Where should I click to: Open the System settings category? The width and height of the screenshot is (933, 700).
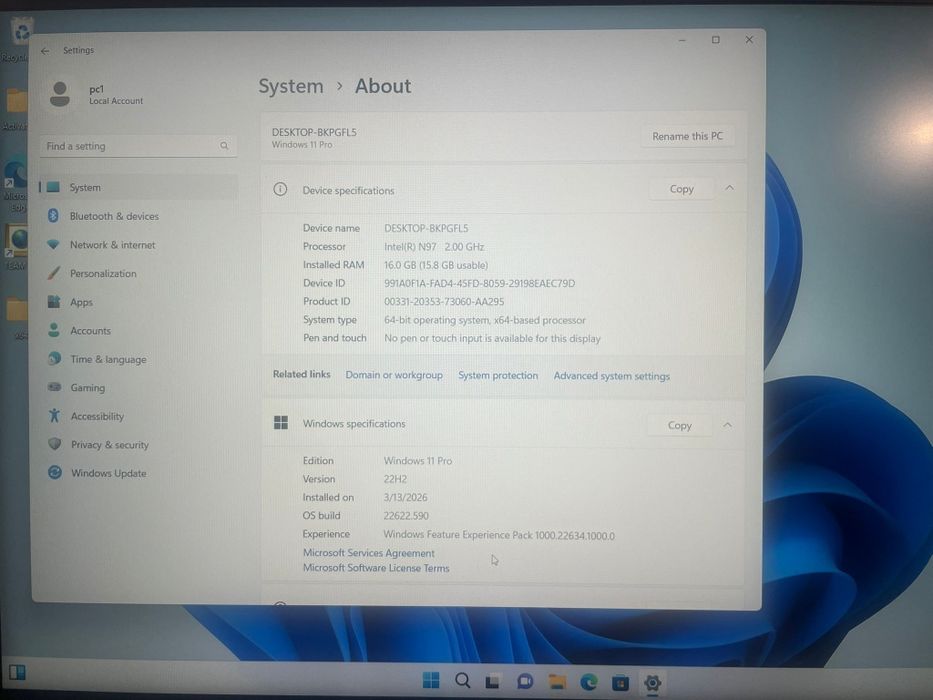pyautogui.click(x=139, y=188)
